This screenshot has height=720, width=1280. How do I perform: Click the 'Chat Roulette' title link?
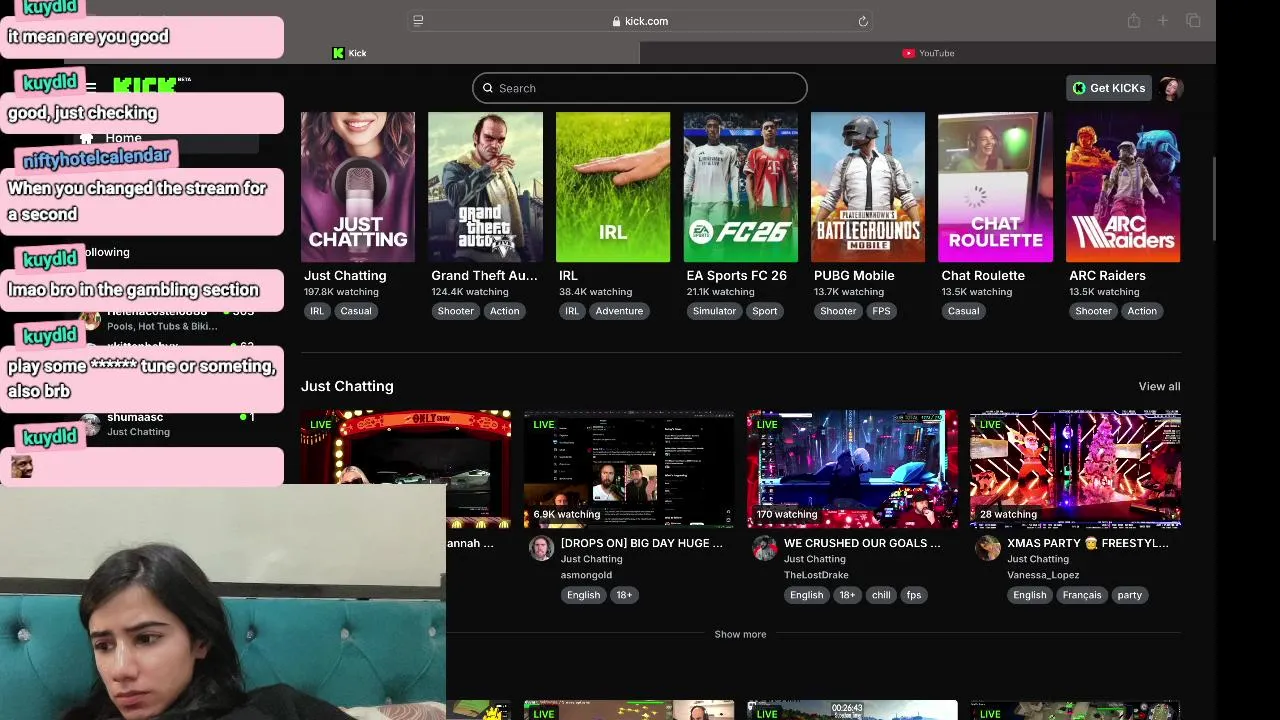tap(983, 275)
